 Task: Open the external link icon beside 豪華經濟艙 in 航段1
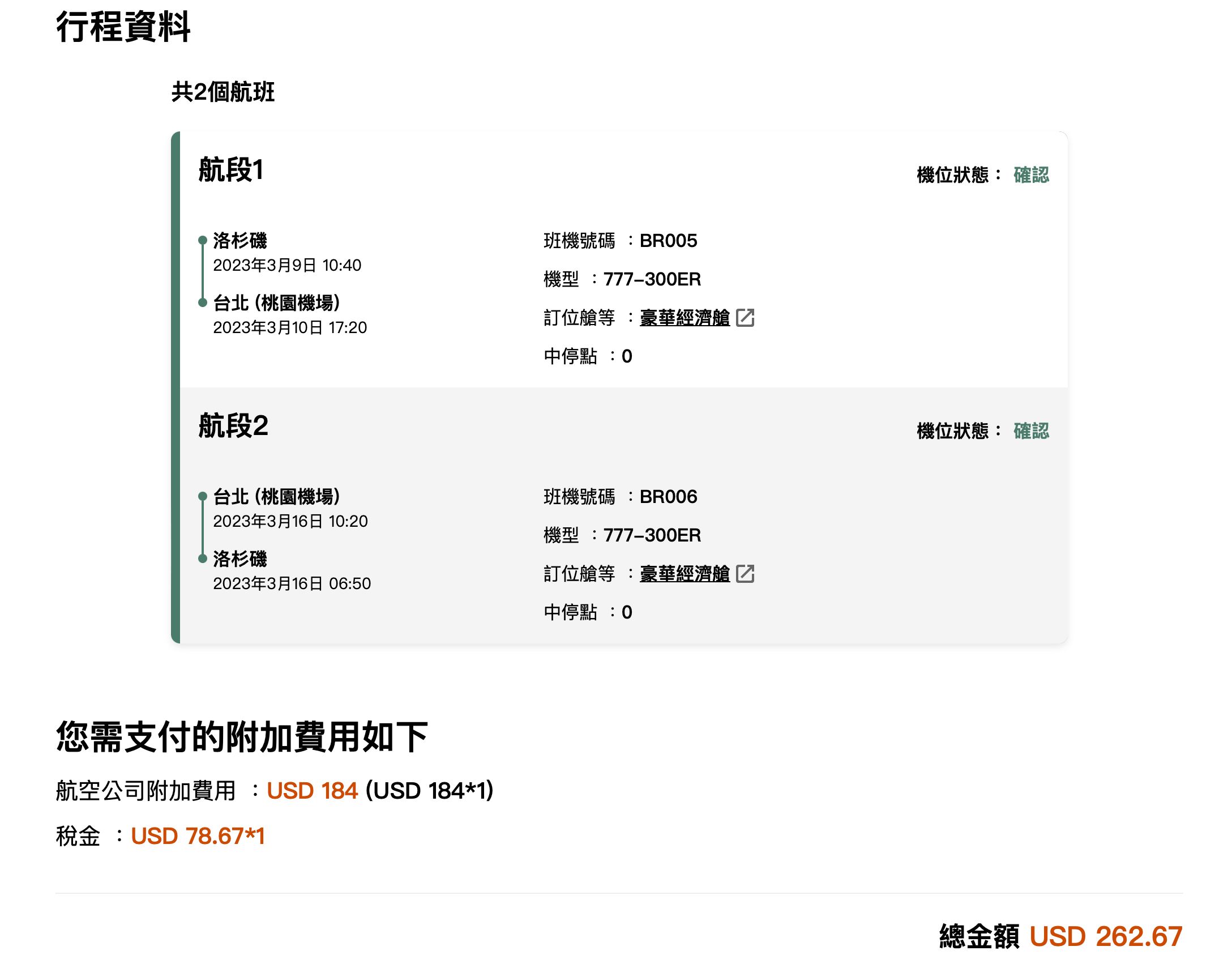point(746,318)
